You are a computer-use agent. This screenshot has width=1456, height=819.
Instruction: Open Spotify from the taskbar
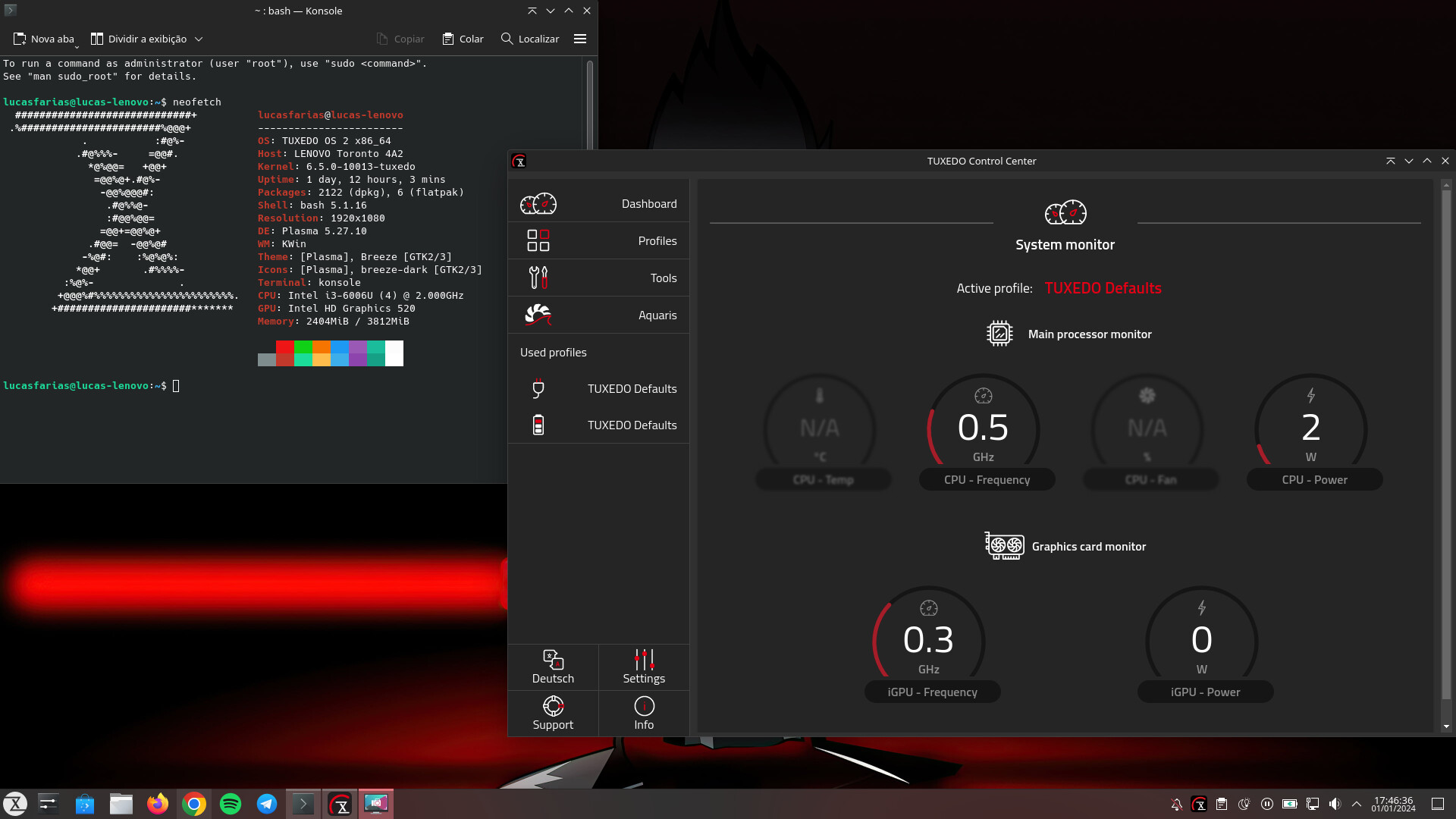(231, 804)
